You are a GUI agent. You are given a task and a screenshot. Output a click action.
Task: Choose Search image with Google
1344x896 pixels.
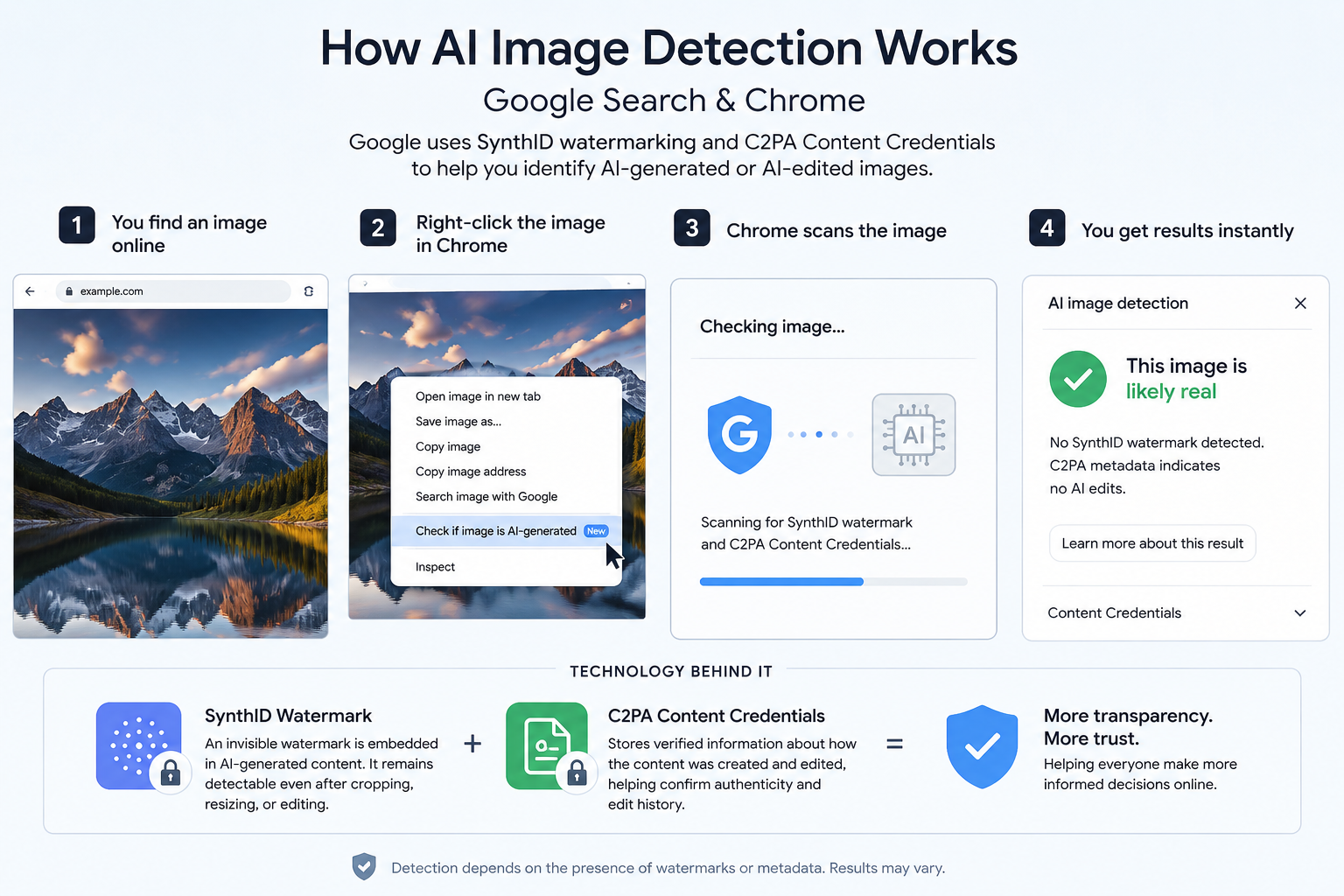[x=486, y=496]
